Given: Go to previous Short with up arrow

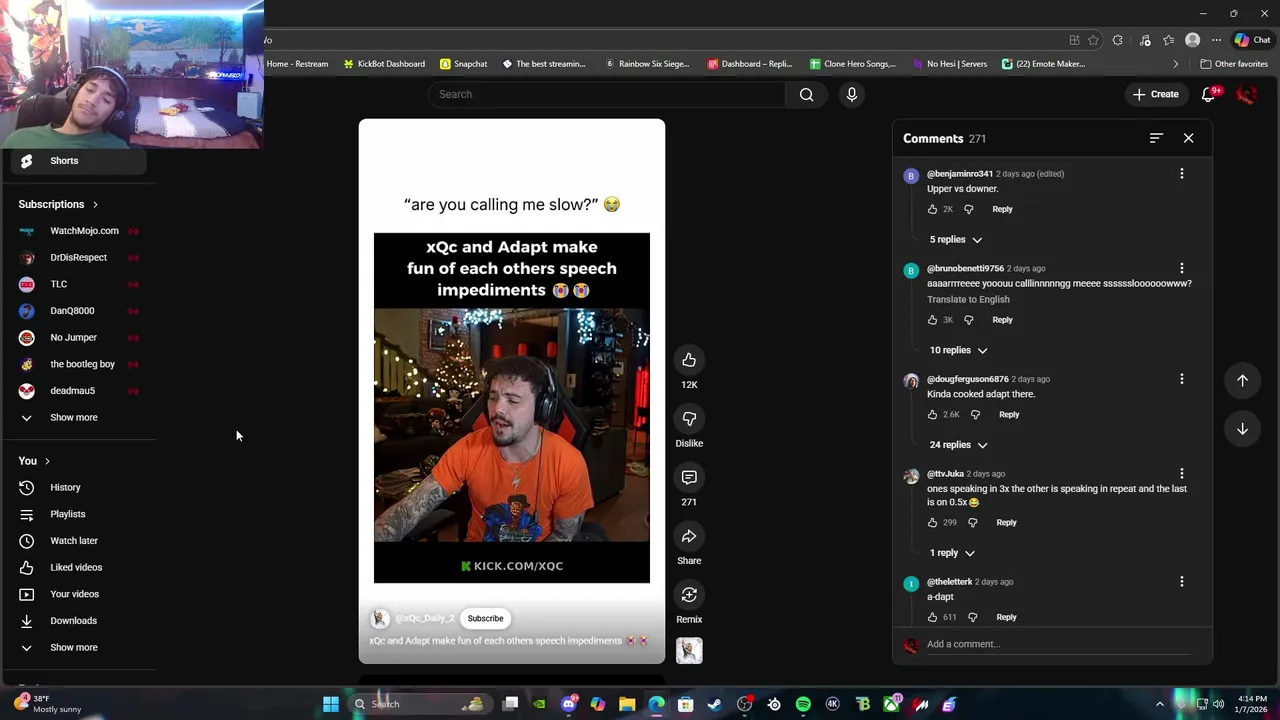Looking at the screenshot, I should (1242, 380).
